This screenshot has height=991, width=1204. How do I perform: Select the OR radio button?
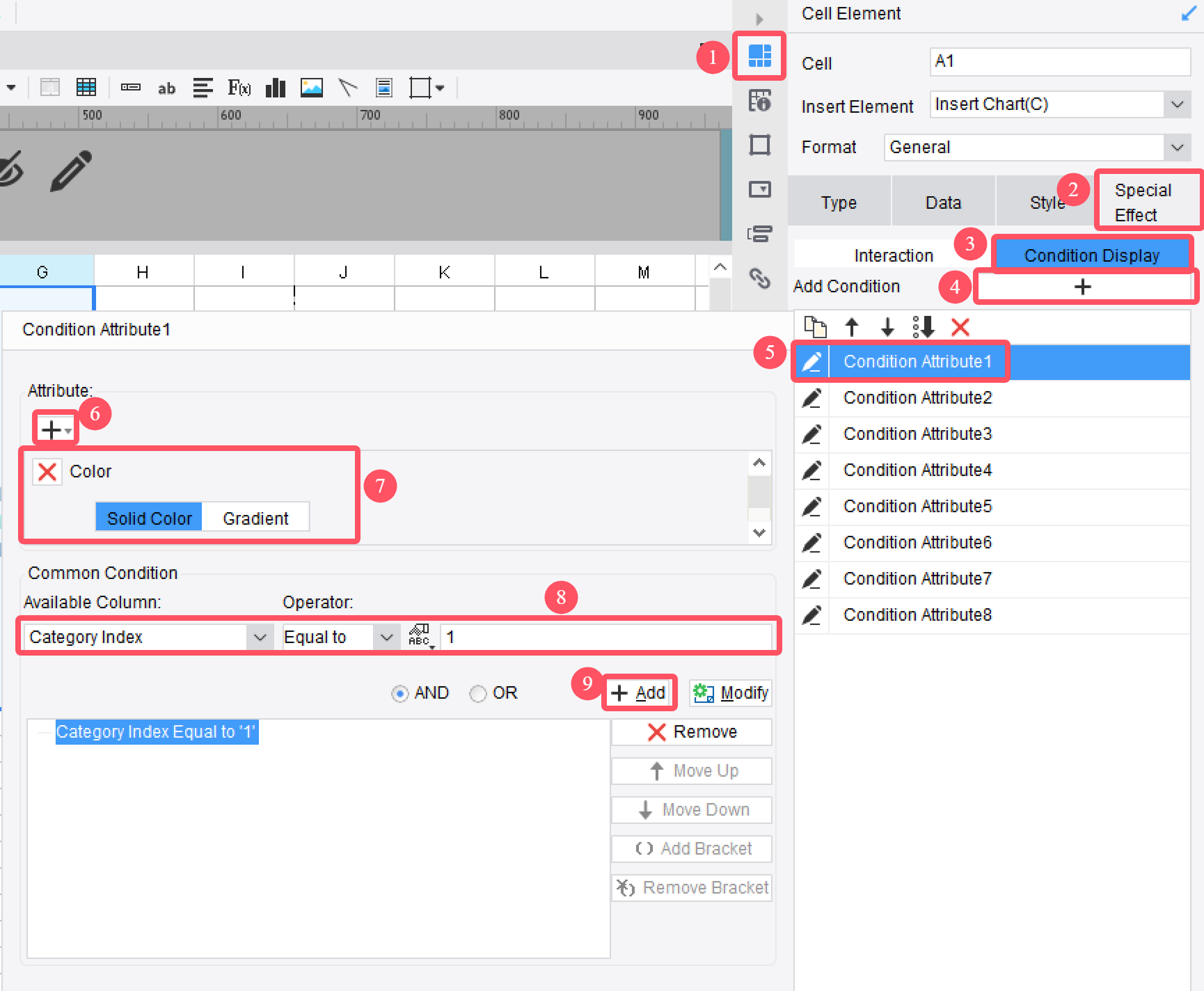pos(477,693)
